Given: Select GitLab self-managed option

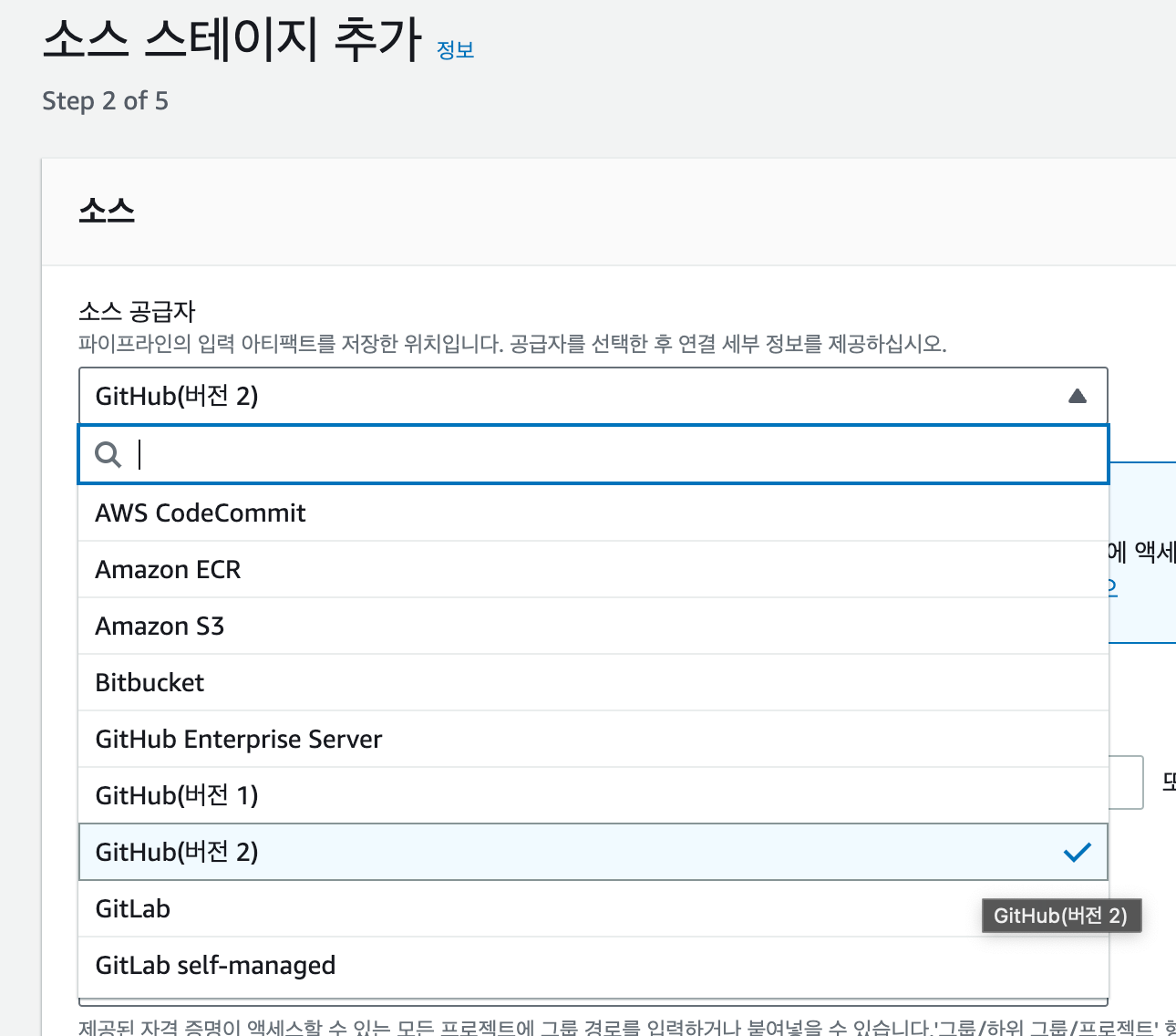Looking at the screenshot, I should tap(593, 965).
